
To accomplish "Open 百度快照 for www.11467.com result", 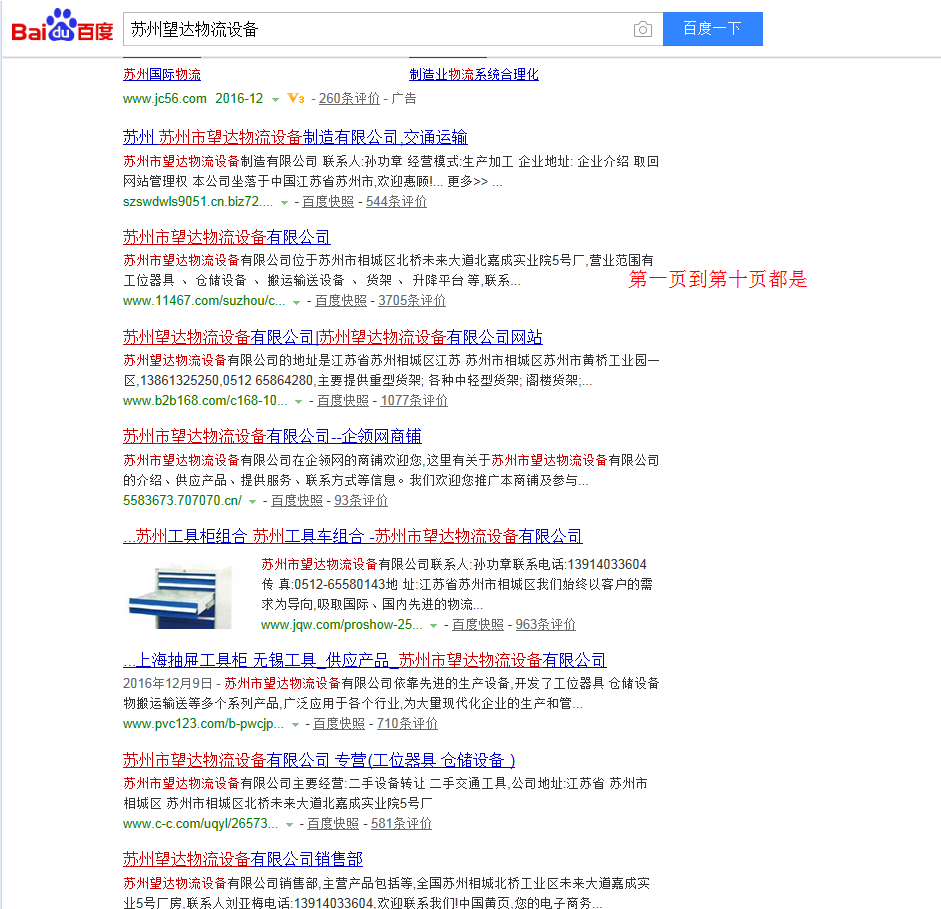I will 341,301.
